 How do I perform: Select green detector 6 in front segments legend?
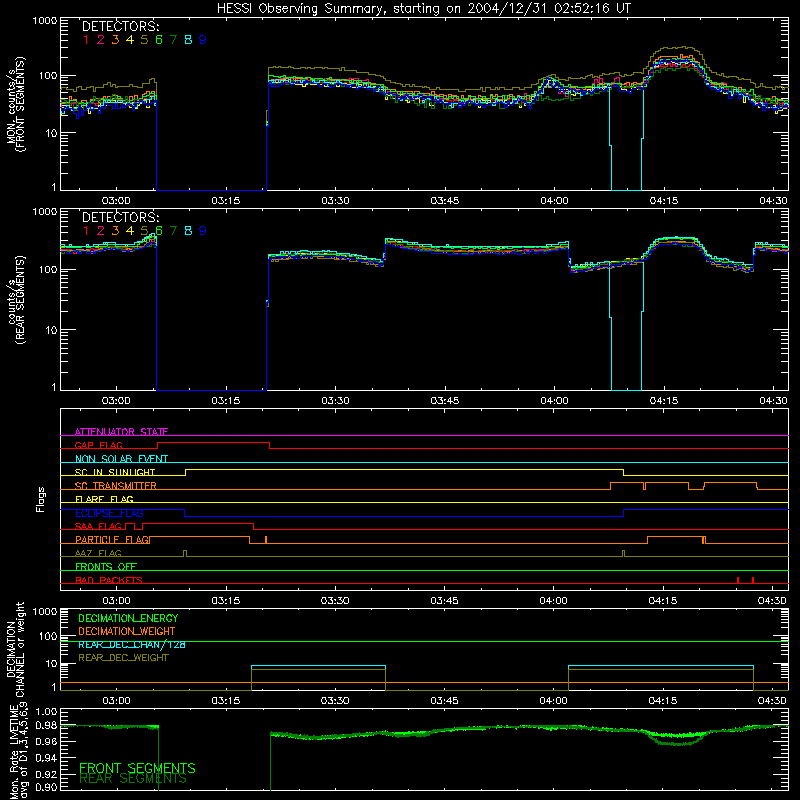tap(159, 40)
